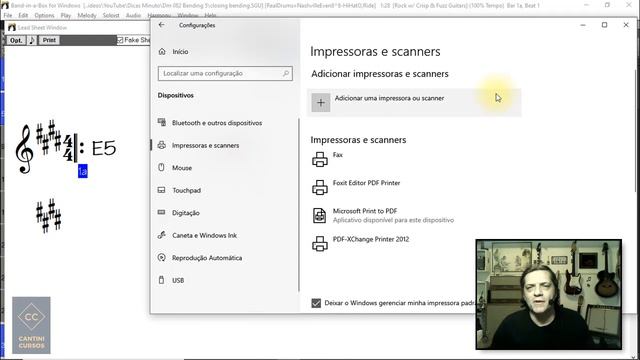The height and width of the screenshot is (360, 640).
Task: Go back with Configurações back arrow
Action: coord(162,25)
